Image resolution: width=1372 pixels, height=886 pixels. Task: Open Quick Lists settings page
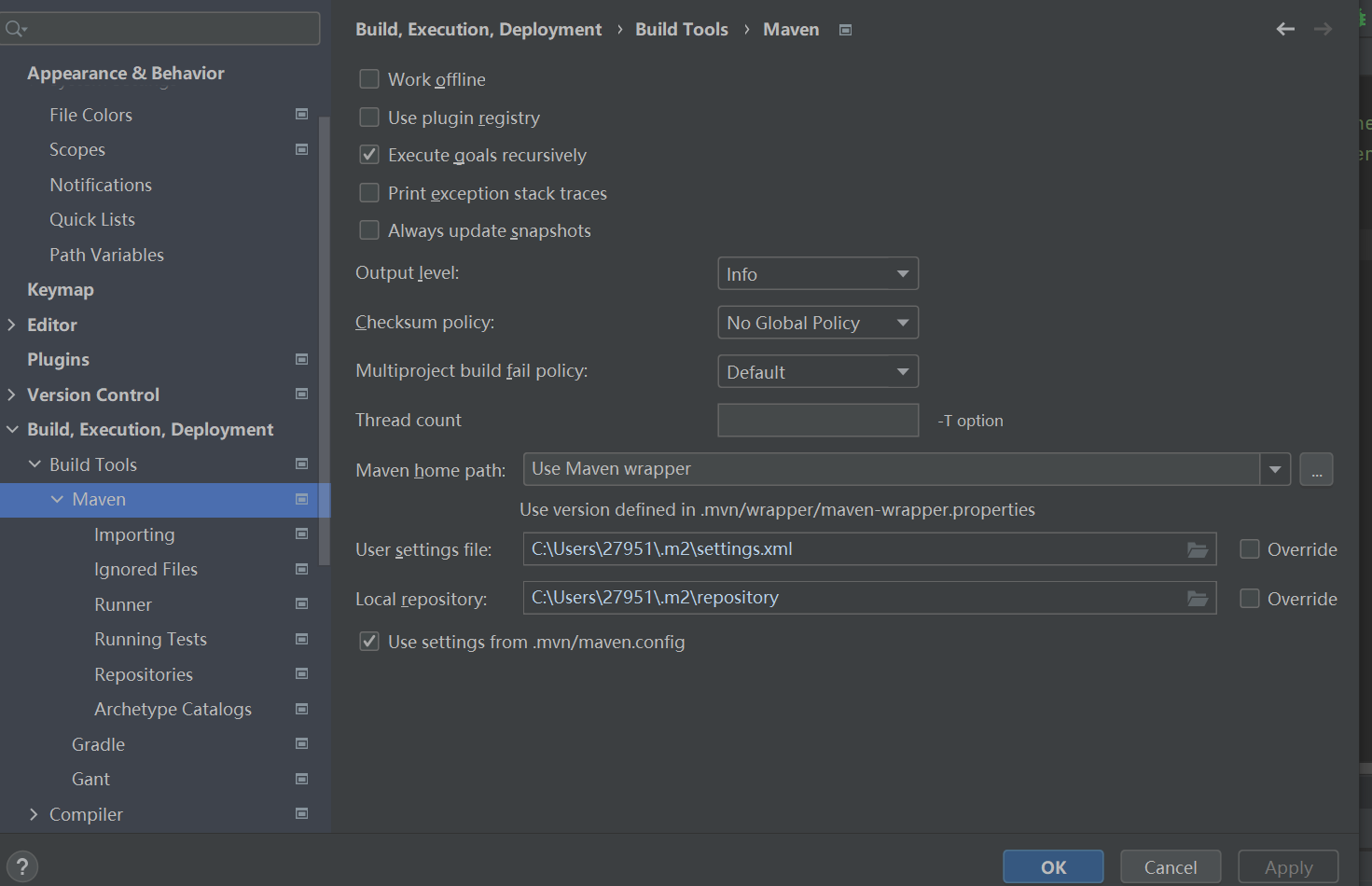[x=92, y=219]
